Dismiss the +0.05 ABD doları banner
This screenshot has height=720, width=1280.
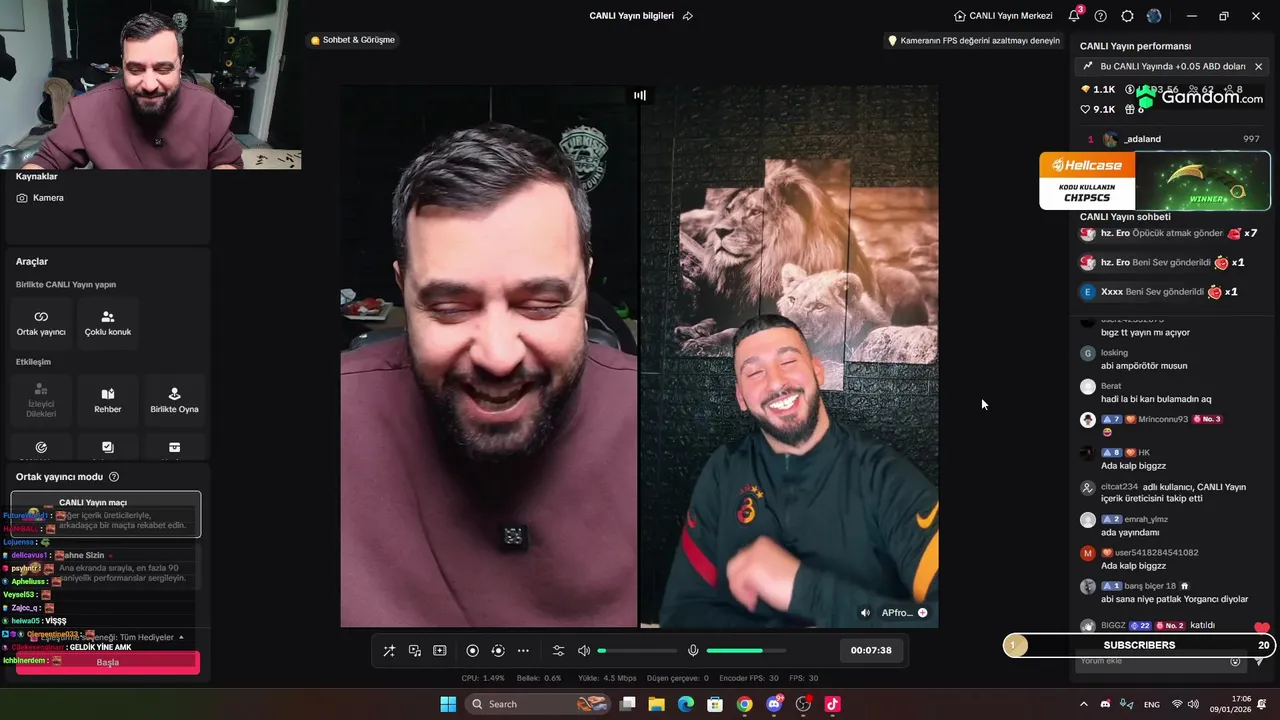point(1258,66)
